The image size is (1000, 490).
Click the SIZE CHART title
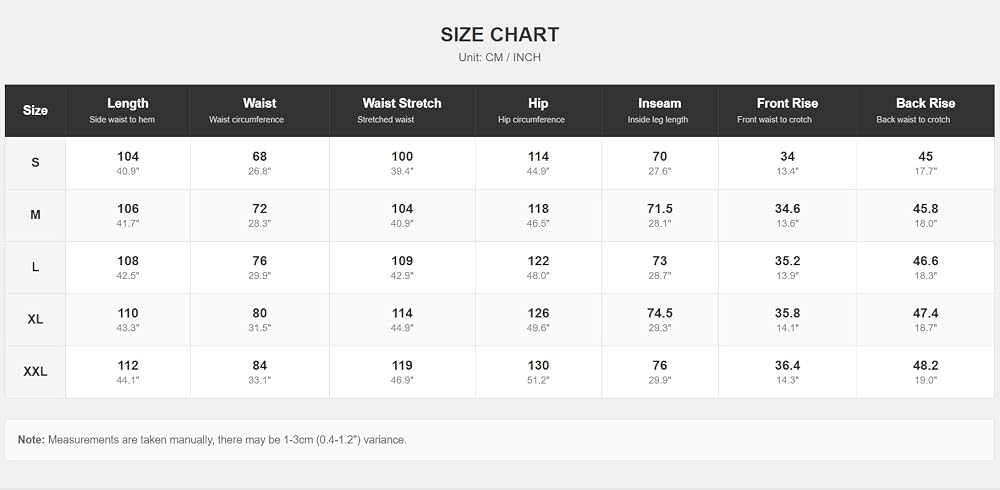pos(499,34)
